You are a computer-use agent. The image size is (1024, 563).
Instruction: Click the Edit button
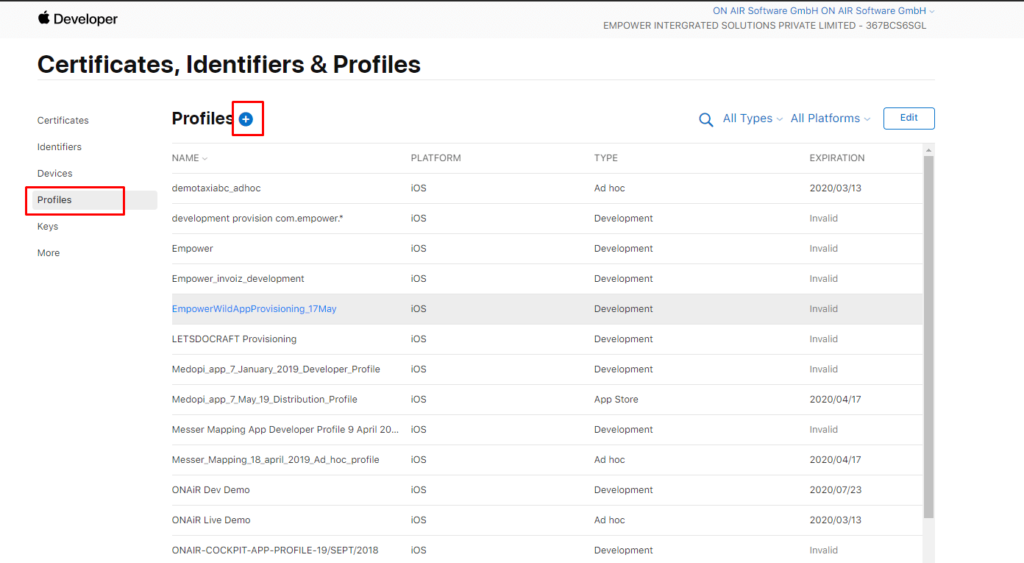pos(908,118)
